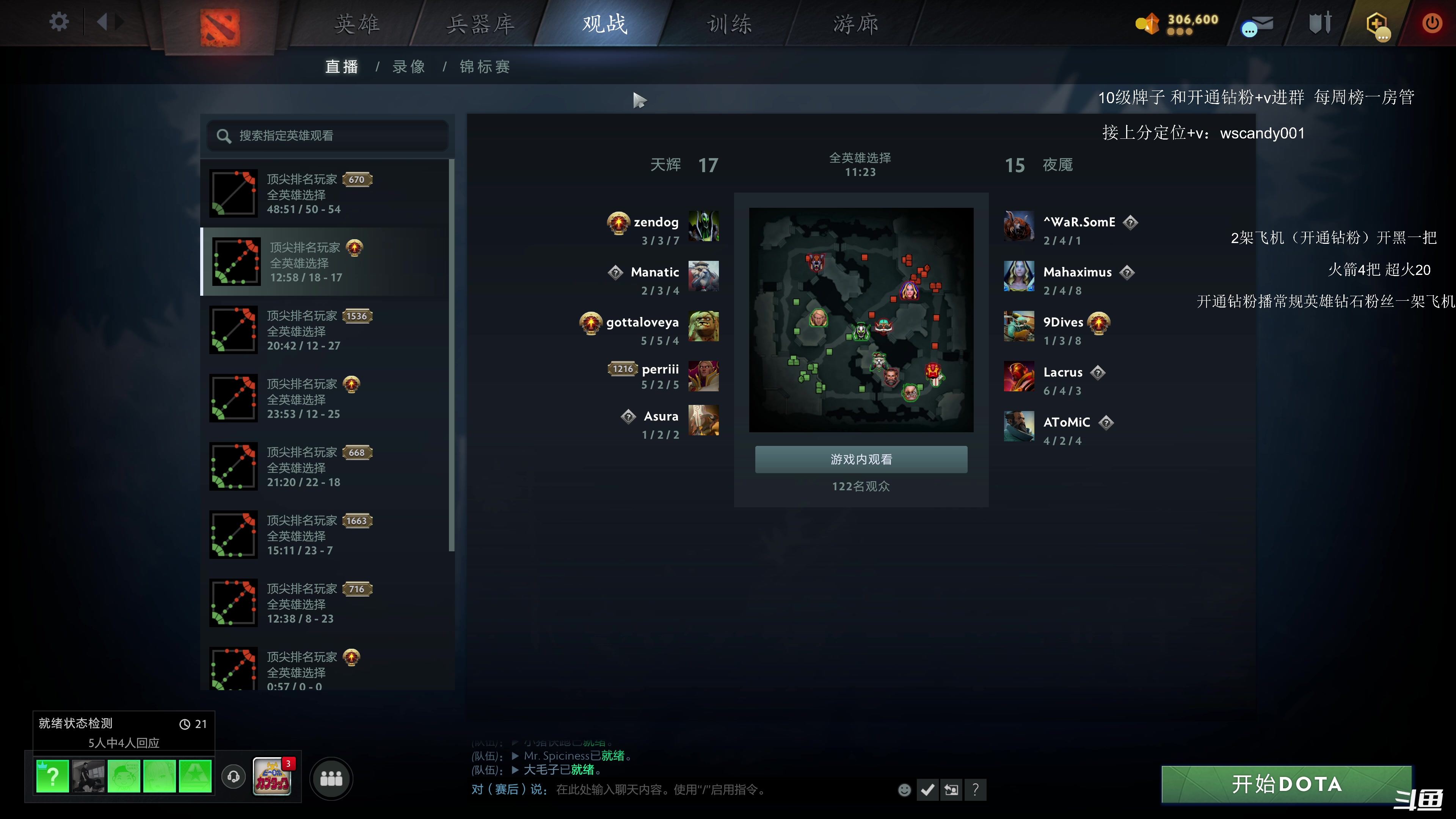Switch to the 英雄 tab

357,24
